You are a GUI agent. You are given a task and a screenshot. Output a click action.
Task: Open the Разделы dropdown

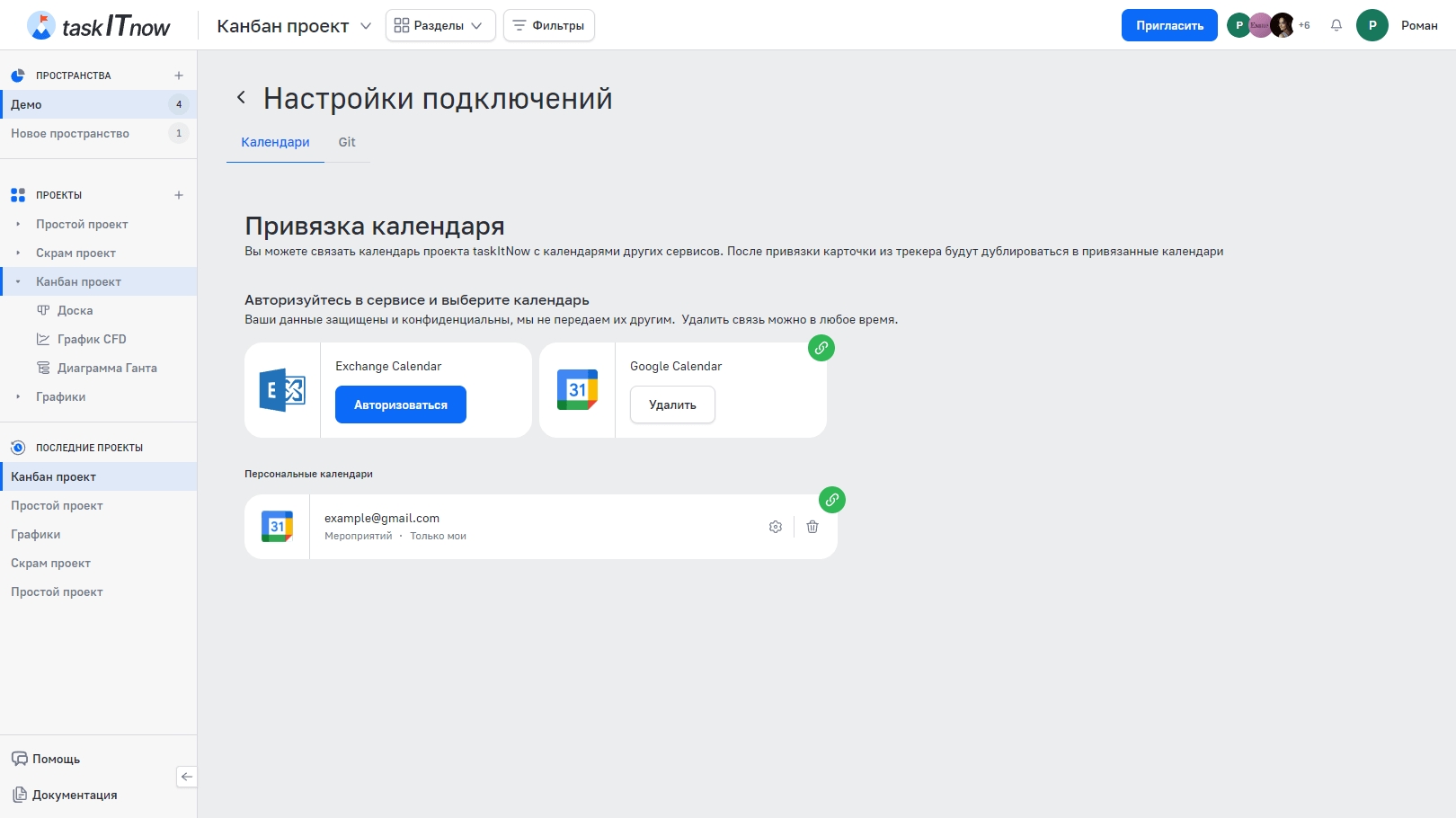[x=439, y=25]
